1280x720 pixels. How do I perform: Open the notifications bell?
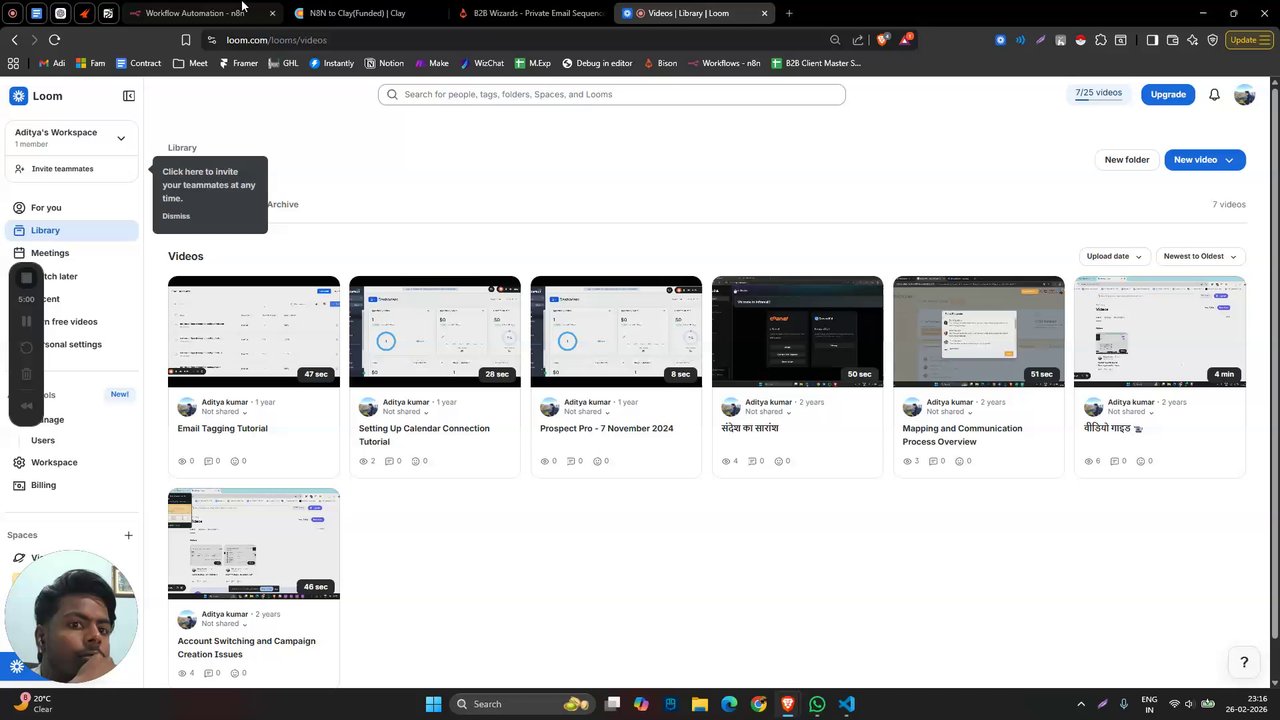(x=1214, y=95)
